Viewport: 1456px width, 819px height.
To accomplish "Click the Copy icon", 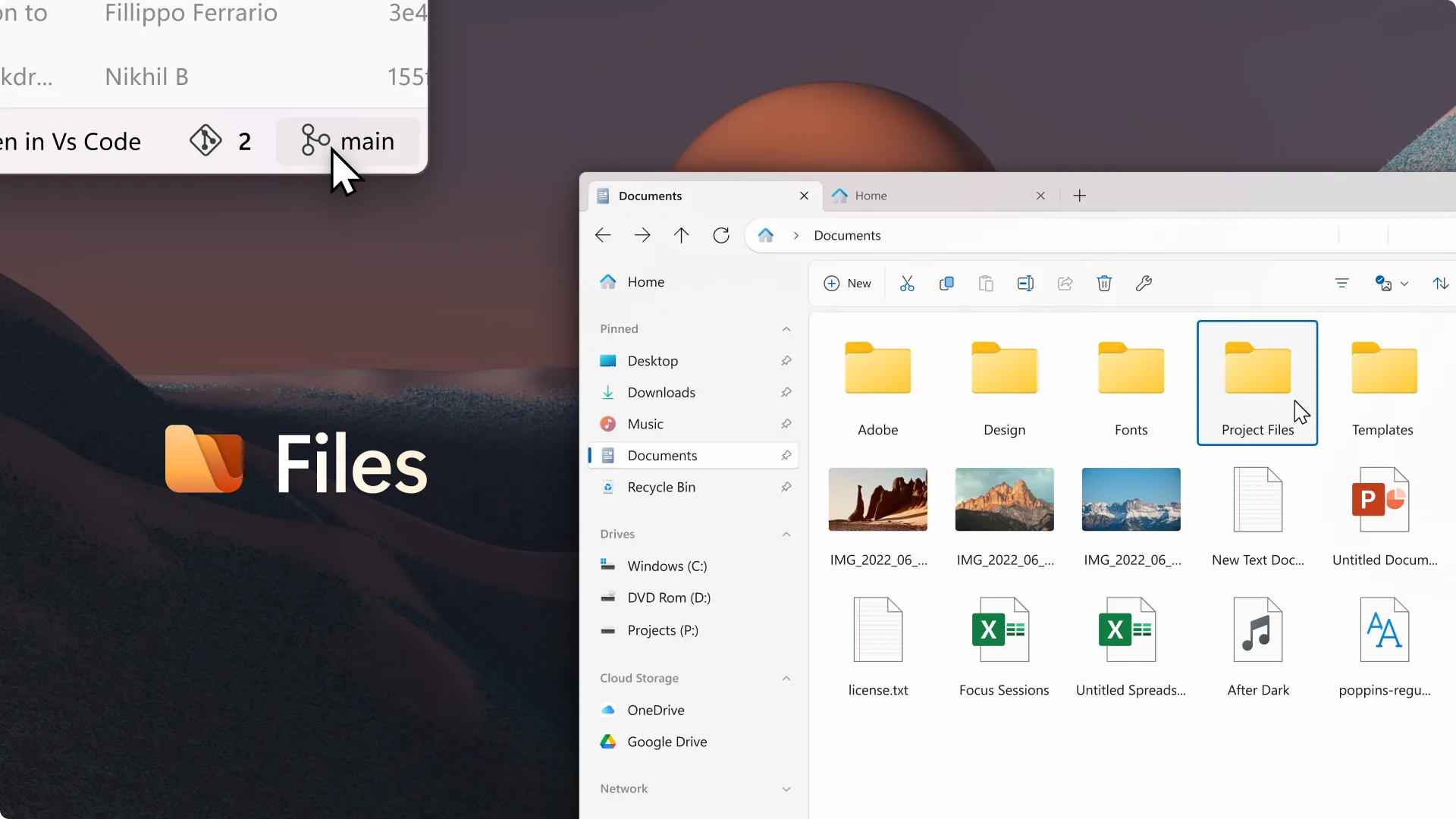I will click(946, 283).
